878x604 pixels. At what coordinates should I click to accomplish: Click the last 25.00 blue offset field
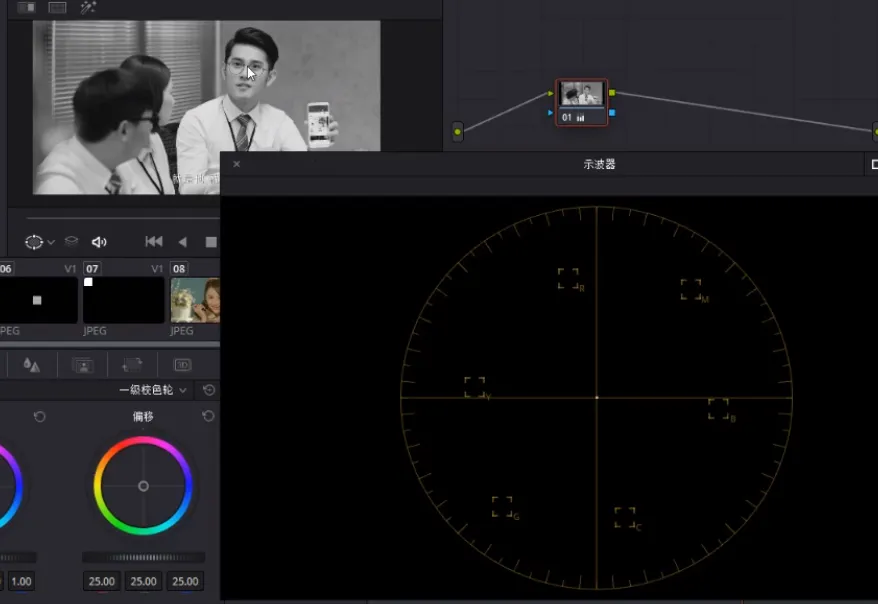pyautogui.click(x=185, y=582)
